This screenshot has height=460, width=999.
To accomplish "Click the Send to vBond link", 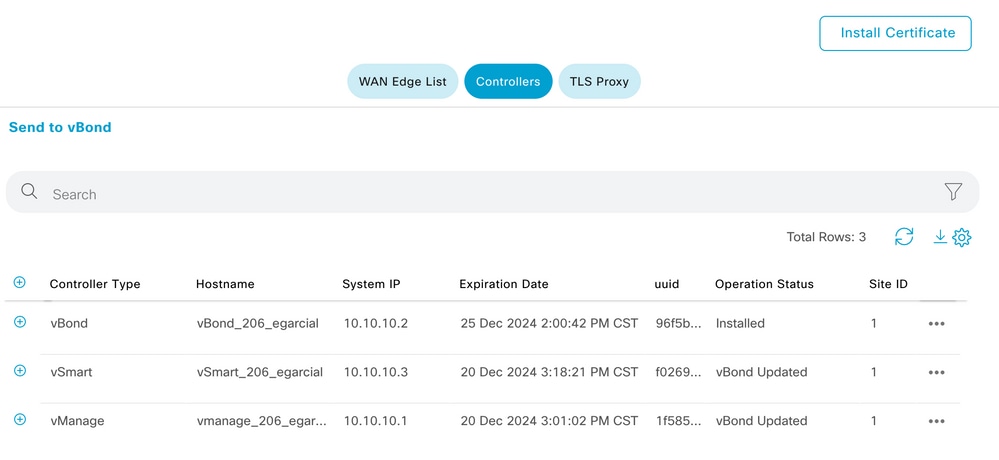I will click(60, 127).
